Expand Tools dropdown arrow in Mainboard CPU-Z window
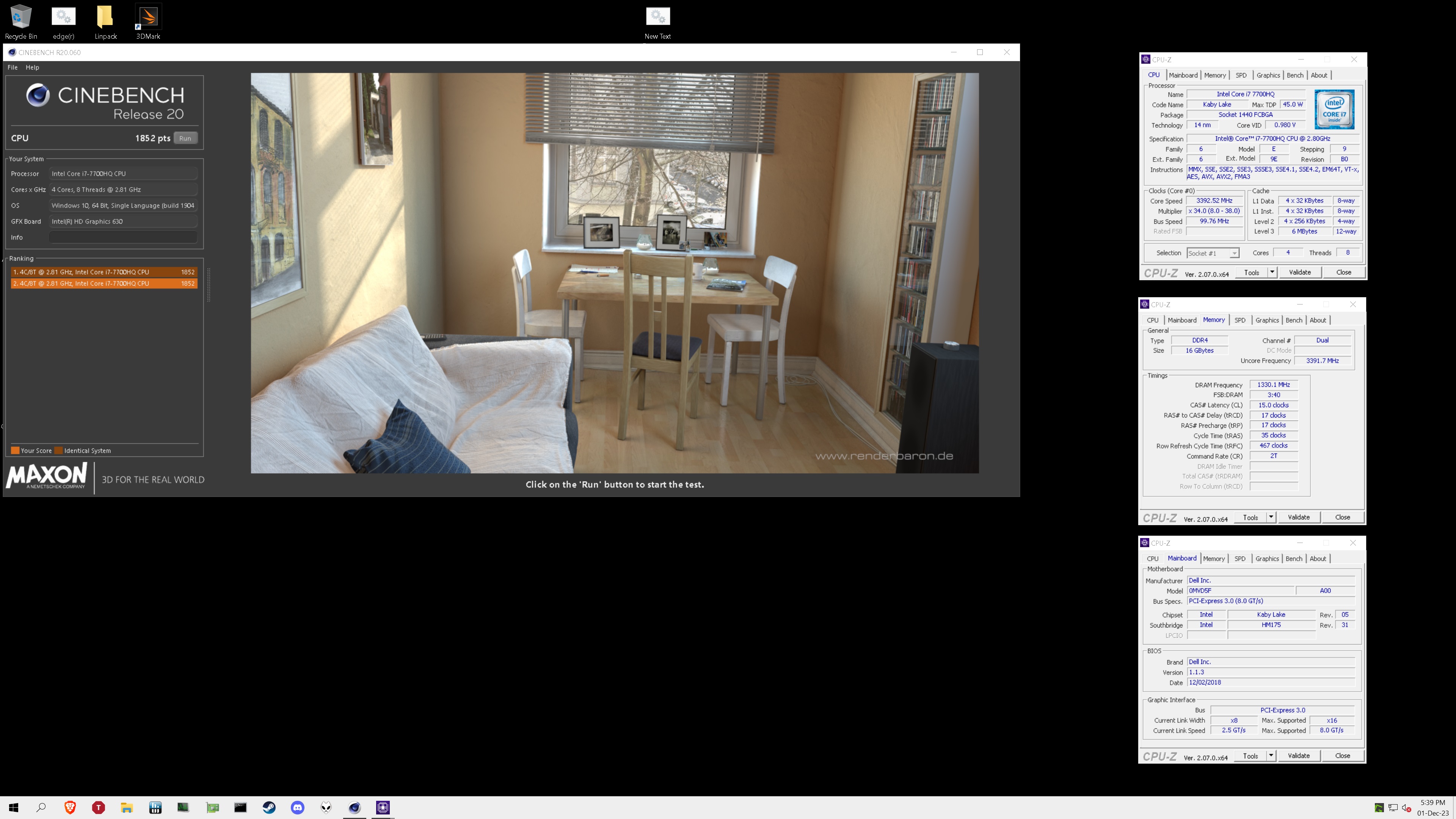 click(1271, 756)
